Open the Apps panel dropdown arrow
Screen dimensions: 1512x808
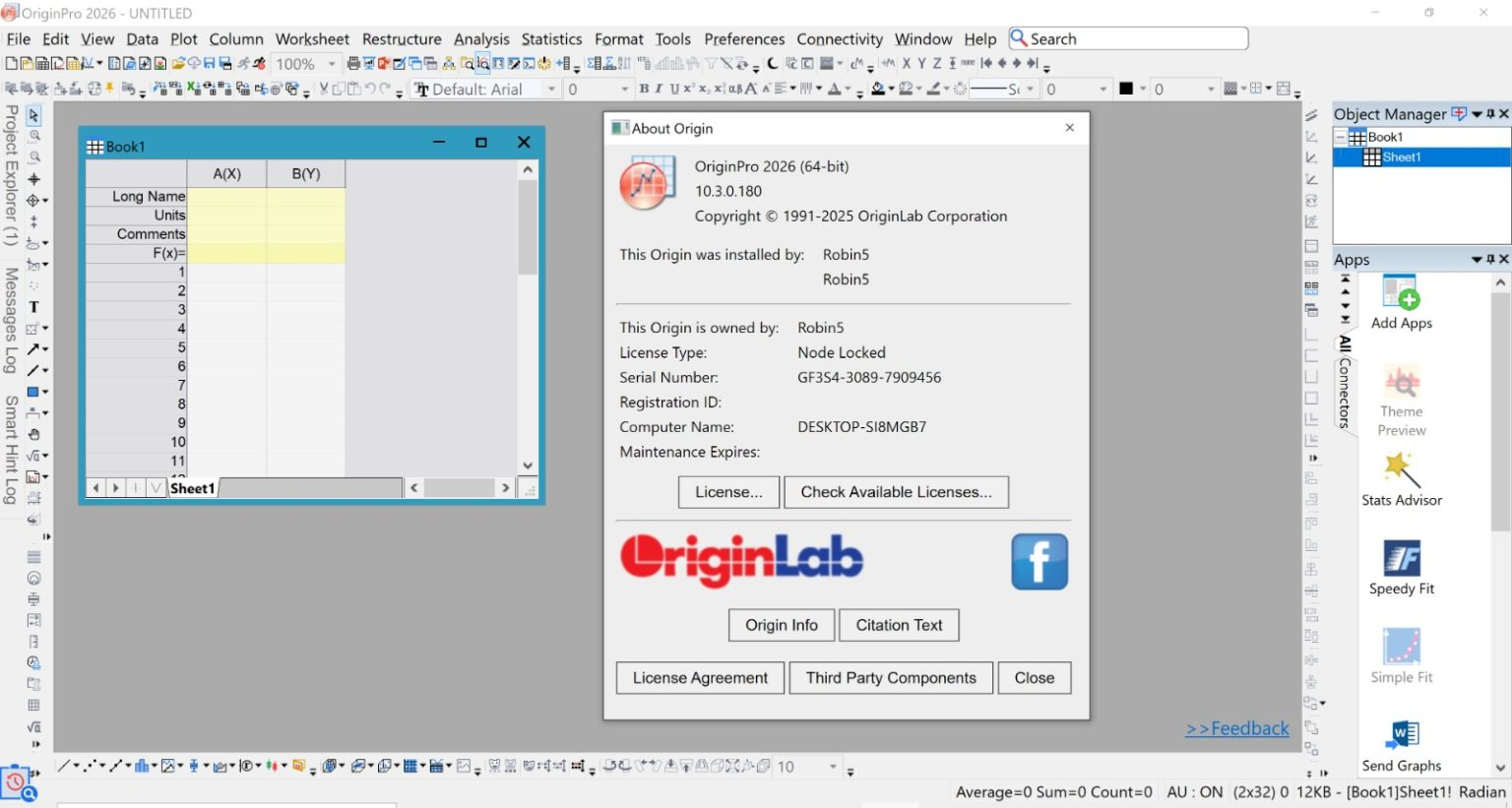[1477, 260]
